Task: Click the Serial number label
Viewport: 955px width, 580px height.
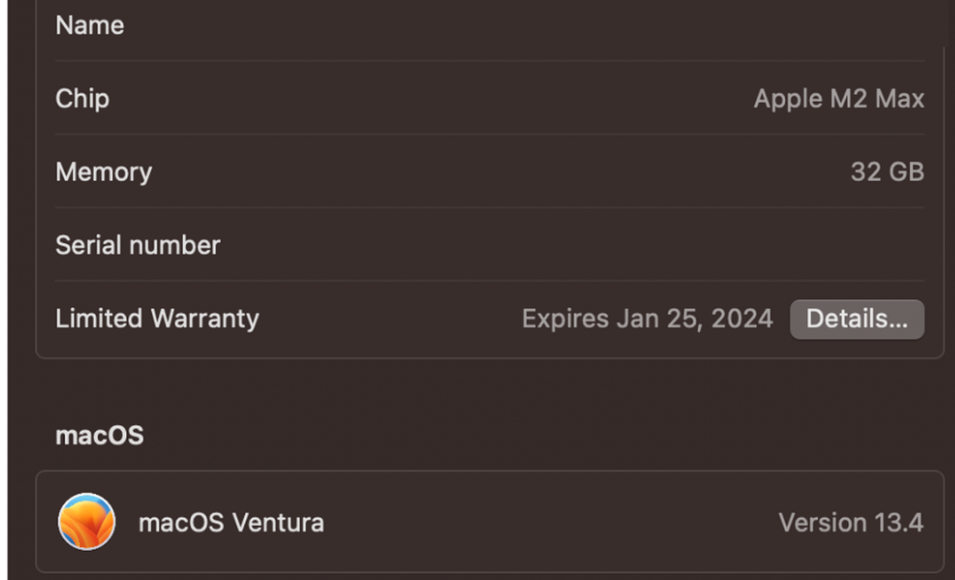Action: pyautogui.click(x=138, y=245)
